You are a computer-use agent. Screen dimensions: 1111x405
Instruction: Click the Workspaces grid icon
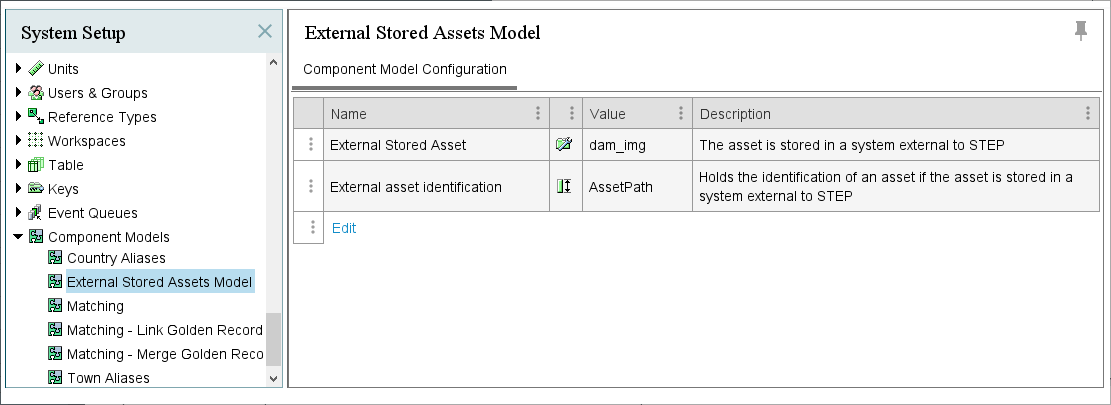click(x=35, y=140)
